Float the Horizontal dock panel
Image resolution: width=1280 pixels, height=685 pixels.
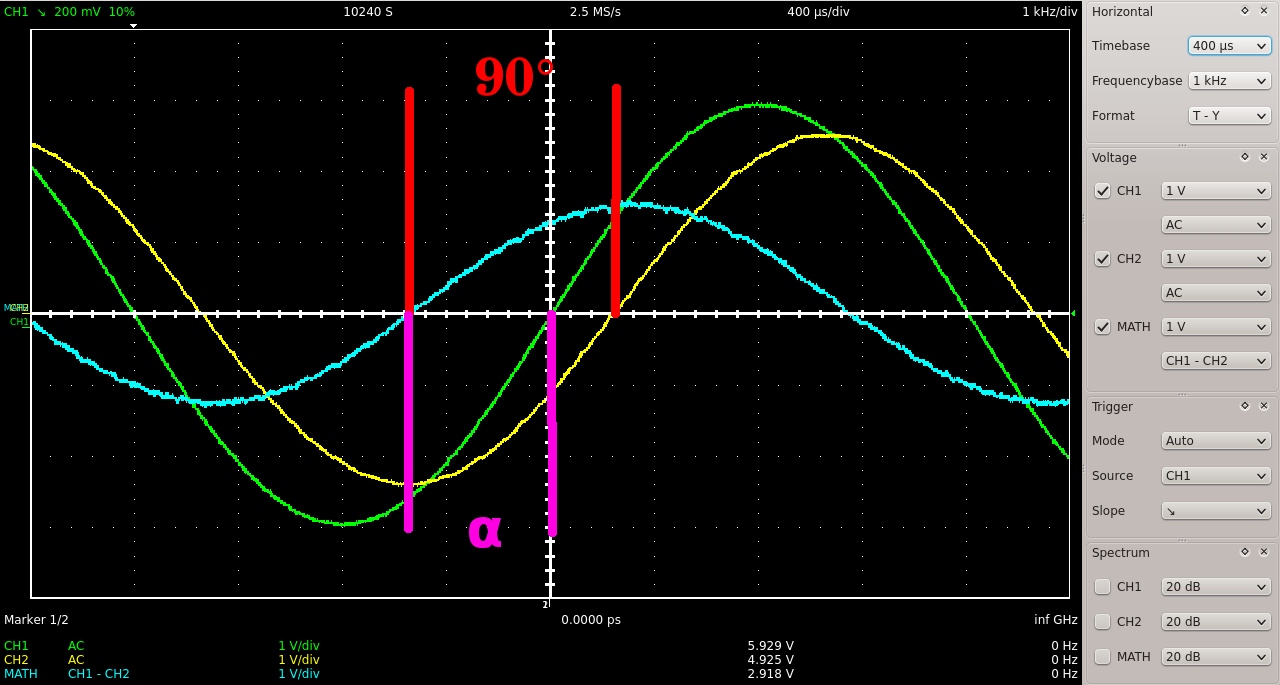pyautogui.click(x=1245, y=11)
